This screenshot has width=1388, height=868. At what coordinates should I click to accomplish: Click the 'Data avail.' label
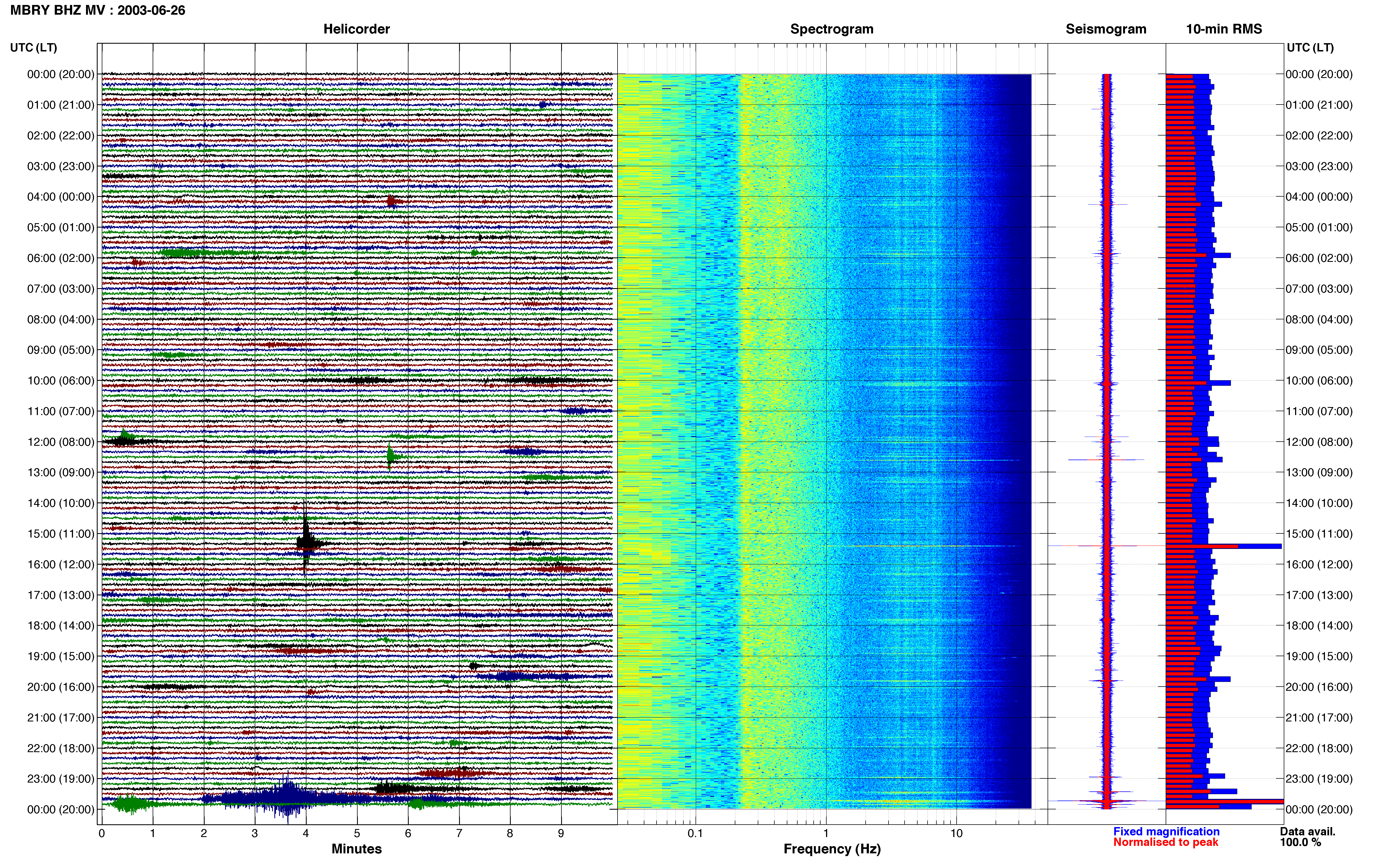point(1308,831)
